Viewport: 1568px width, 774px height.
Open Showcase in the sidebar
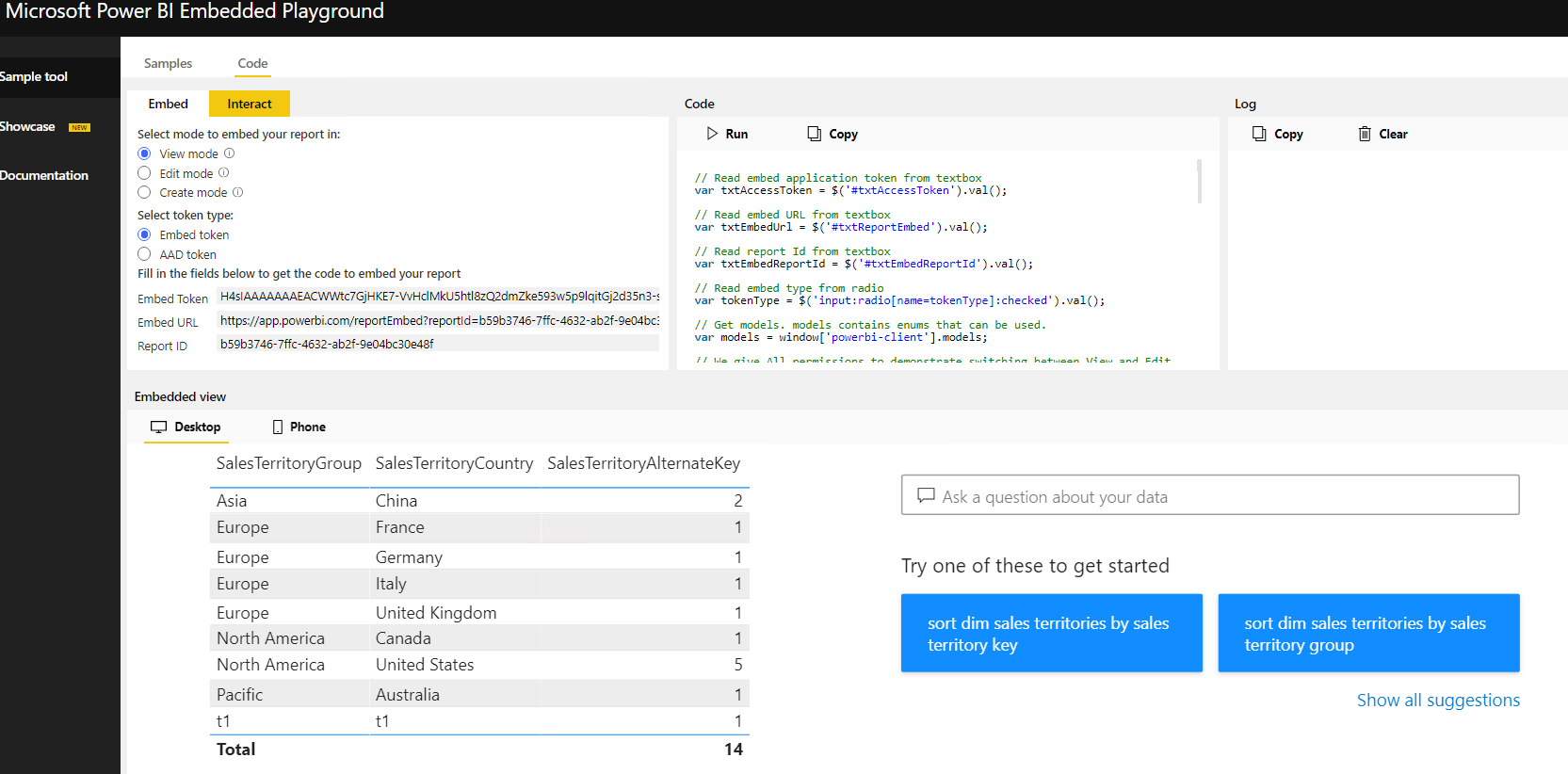(27, 127)
